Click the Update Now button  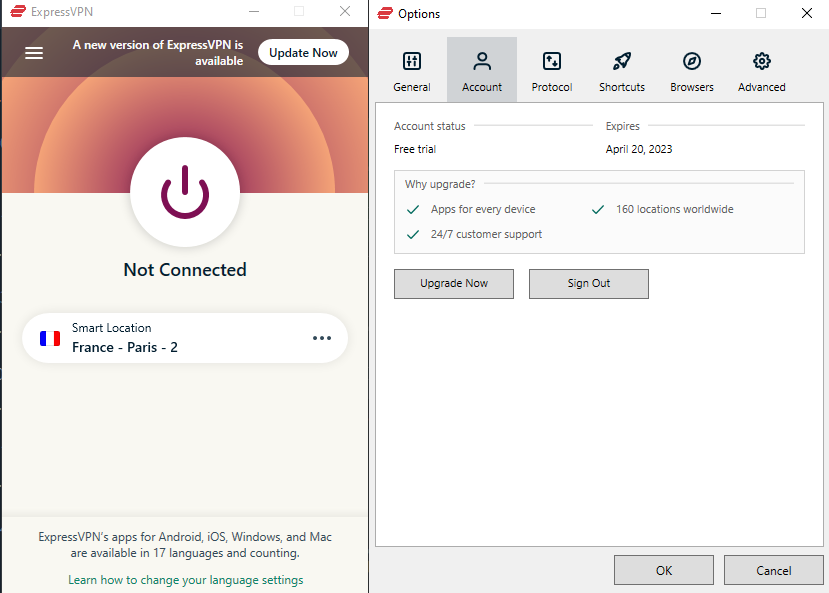[x=303, y=52]
